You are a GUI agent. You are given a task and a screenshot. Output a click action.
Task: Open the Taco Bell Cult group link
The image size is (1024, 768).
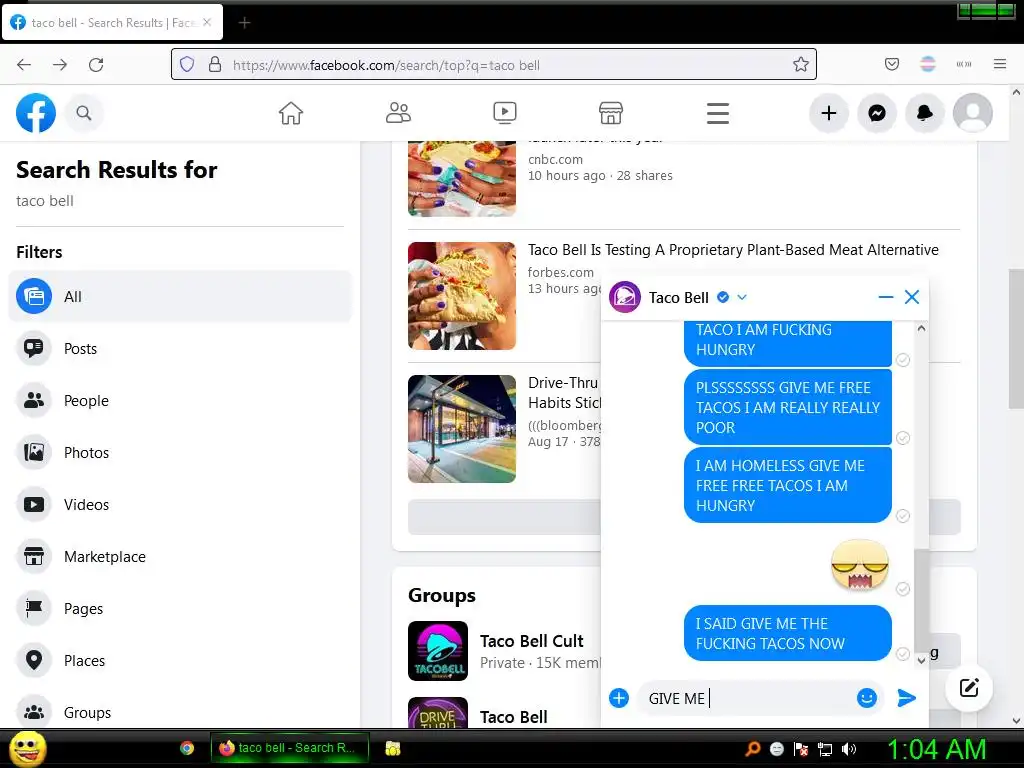click(x=532, y=641)
